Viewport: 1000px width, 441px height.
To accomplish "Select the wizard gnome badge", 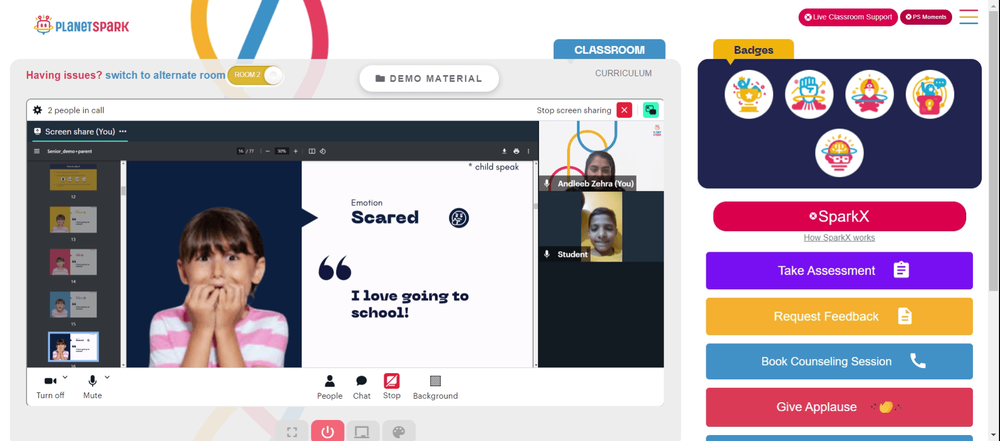I will coord(869,94).
